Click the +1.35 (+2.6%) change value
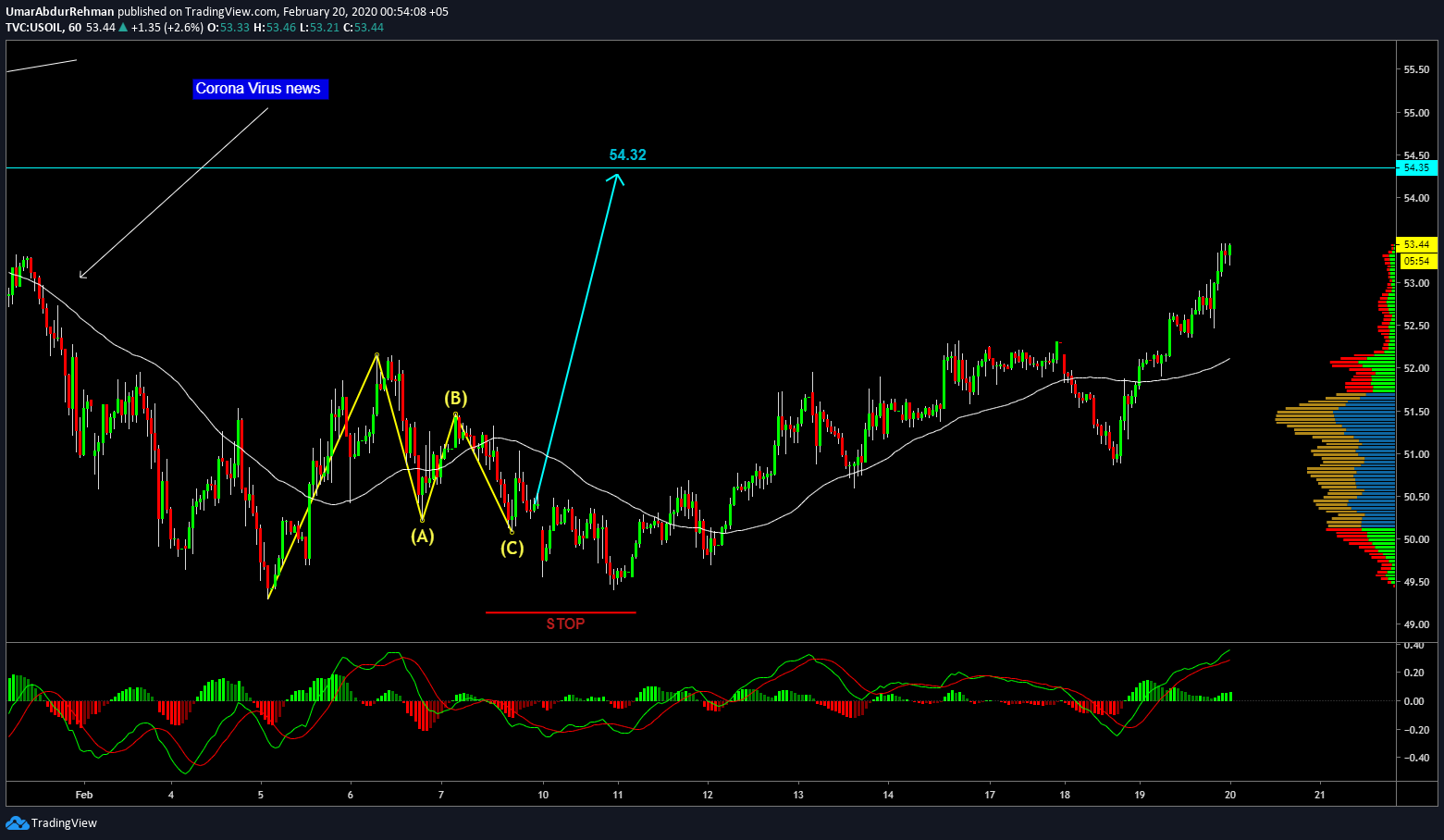The image size is (1444, 840). pos(167,28)
